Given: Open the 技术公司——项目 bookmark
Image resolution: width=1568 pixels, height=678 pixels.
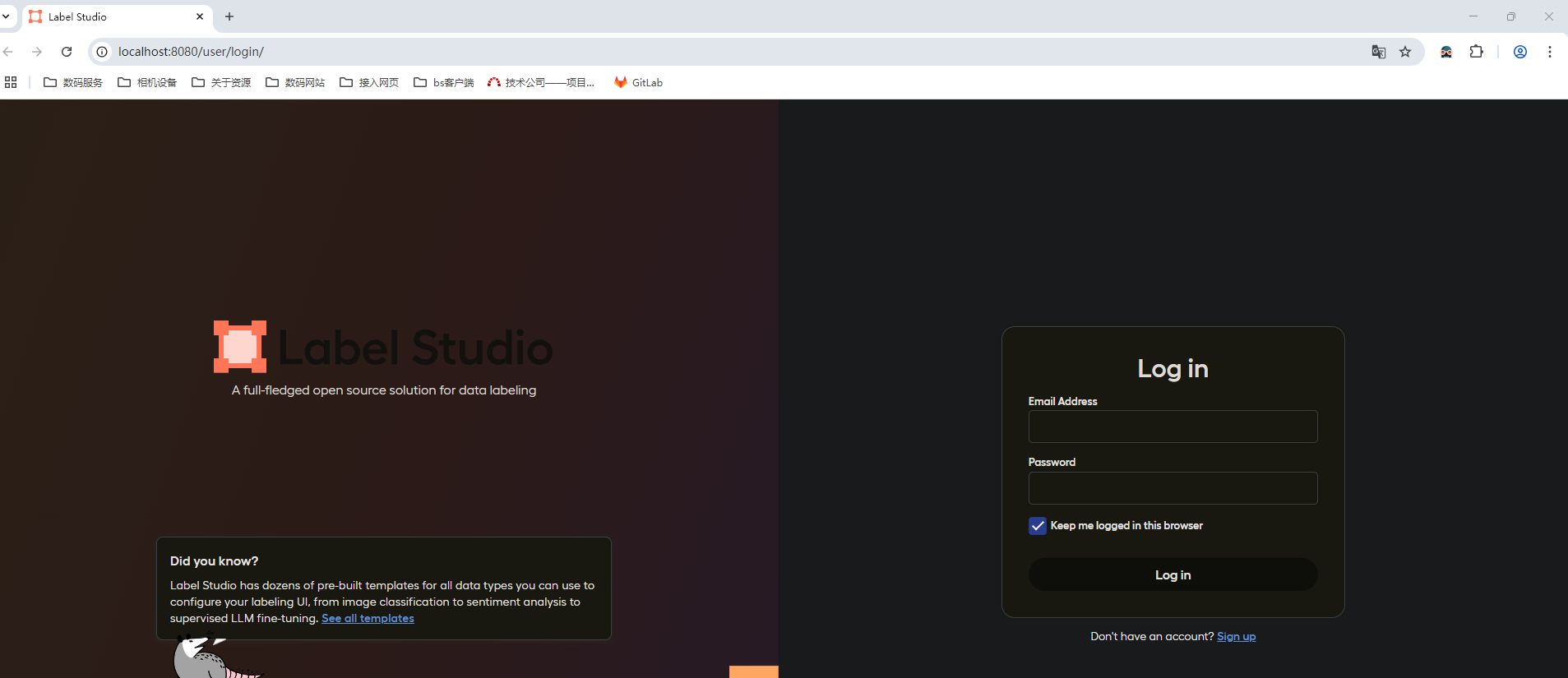Looking at the screenshot, I should coord(541,82).
